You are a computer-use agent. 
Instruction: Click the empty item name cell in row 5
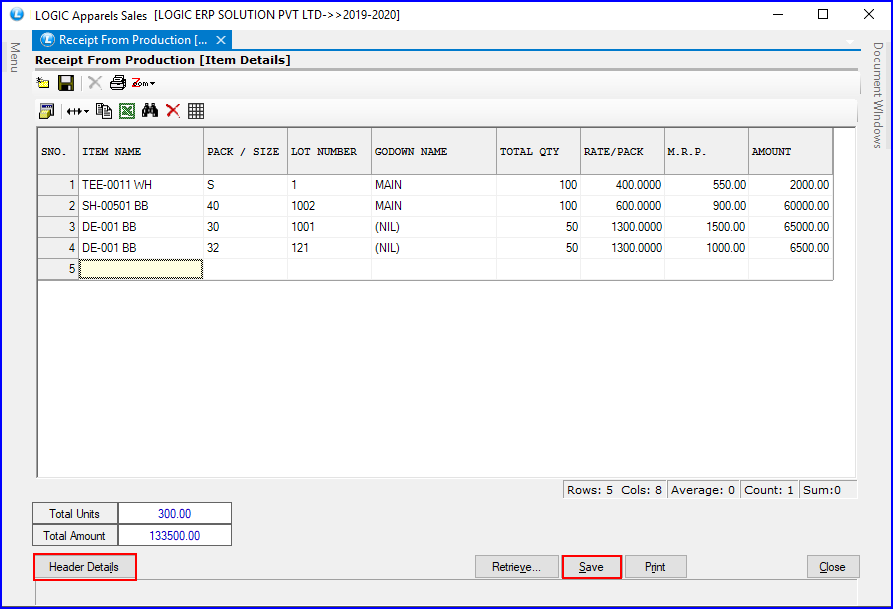click(141, 269)
